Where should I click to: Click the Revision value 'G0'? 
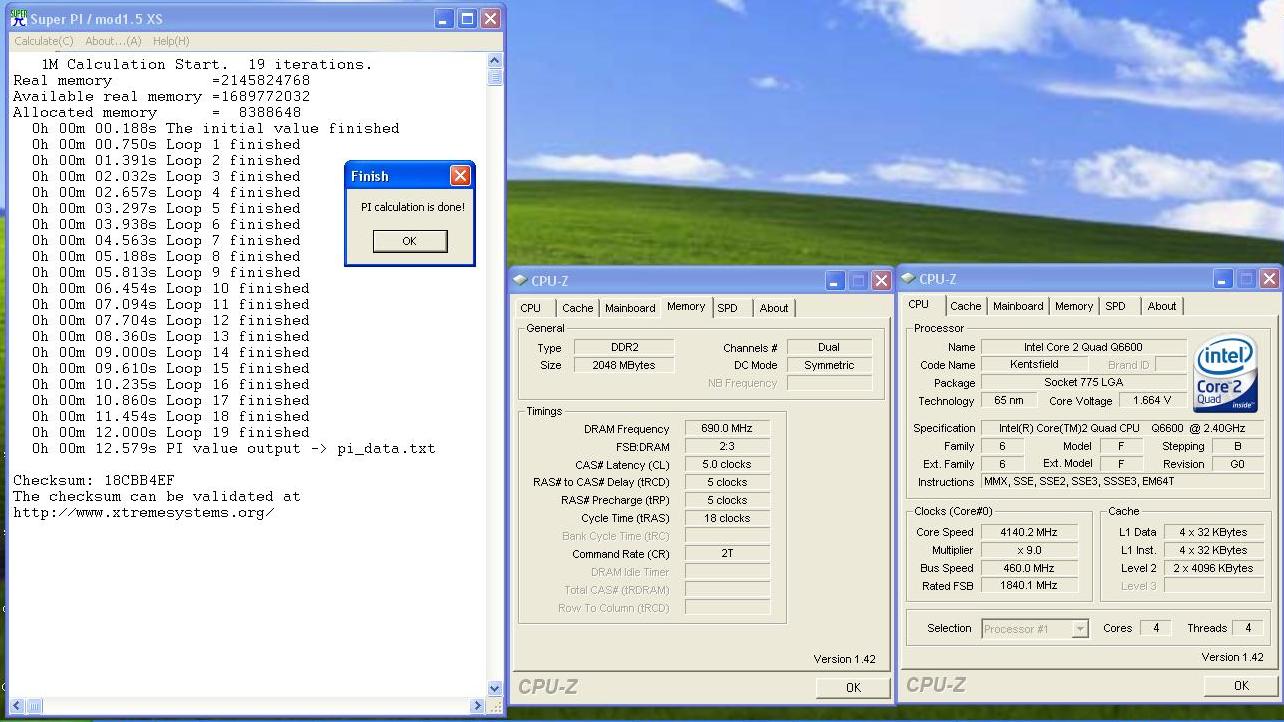click(x=1237, y=464)
